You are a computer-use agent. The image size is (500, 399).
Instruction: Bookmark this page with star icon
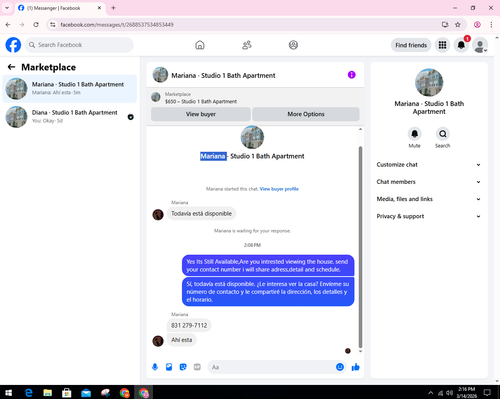click(x=458, y=25)
